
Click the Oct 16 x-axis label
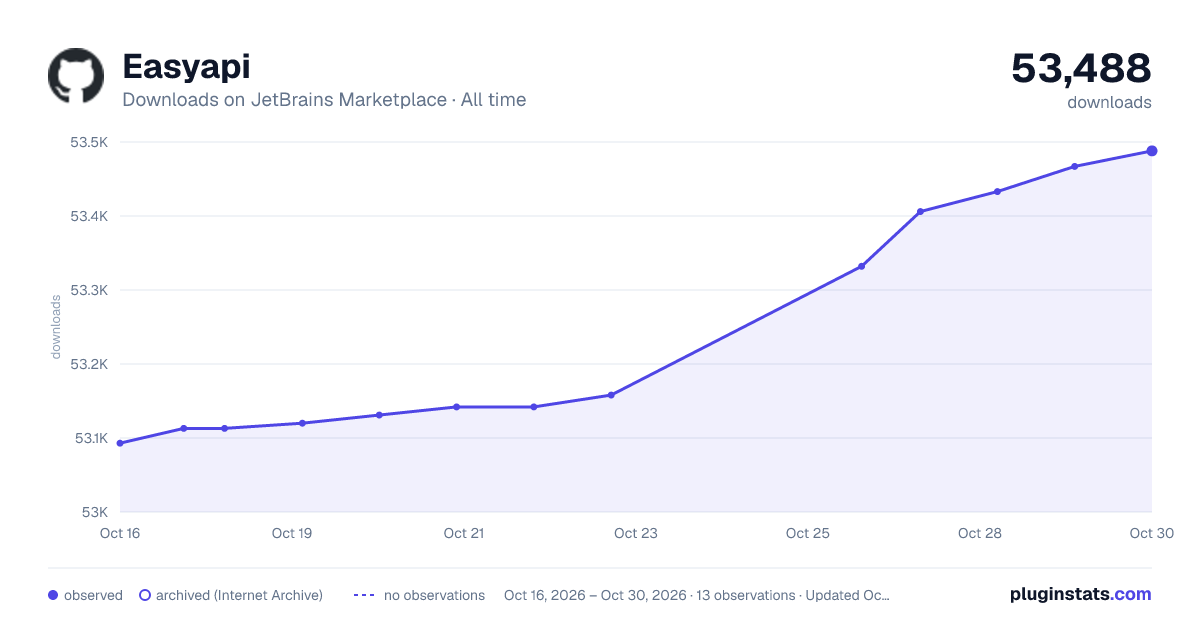pos(120,533)
